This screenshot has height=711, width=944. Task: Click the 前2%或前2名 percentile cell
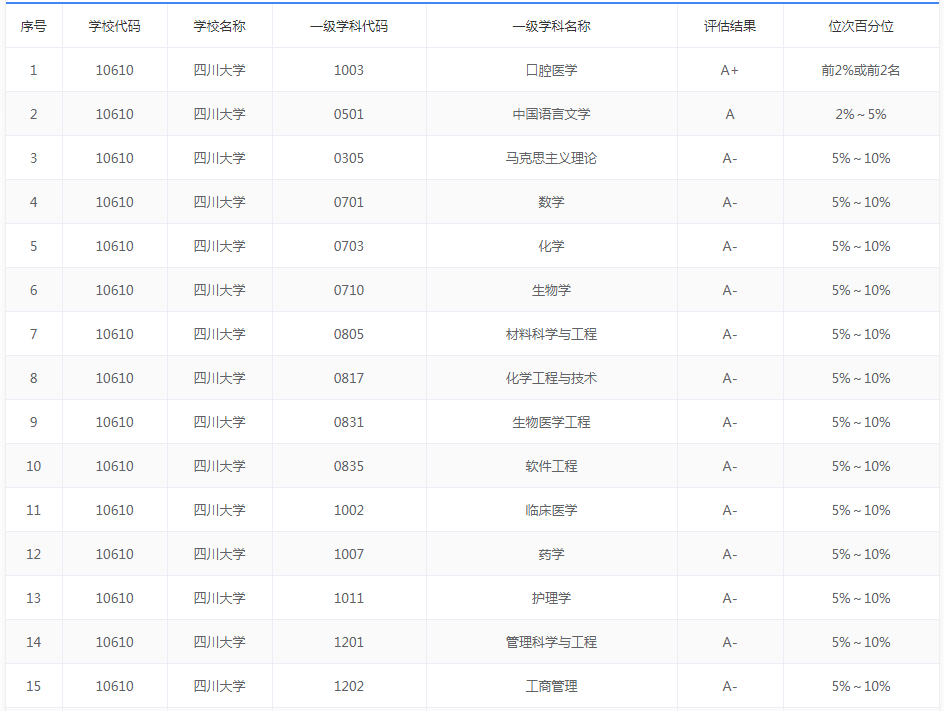(861, 70)
